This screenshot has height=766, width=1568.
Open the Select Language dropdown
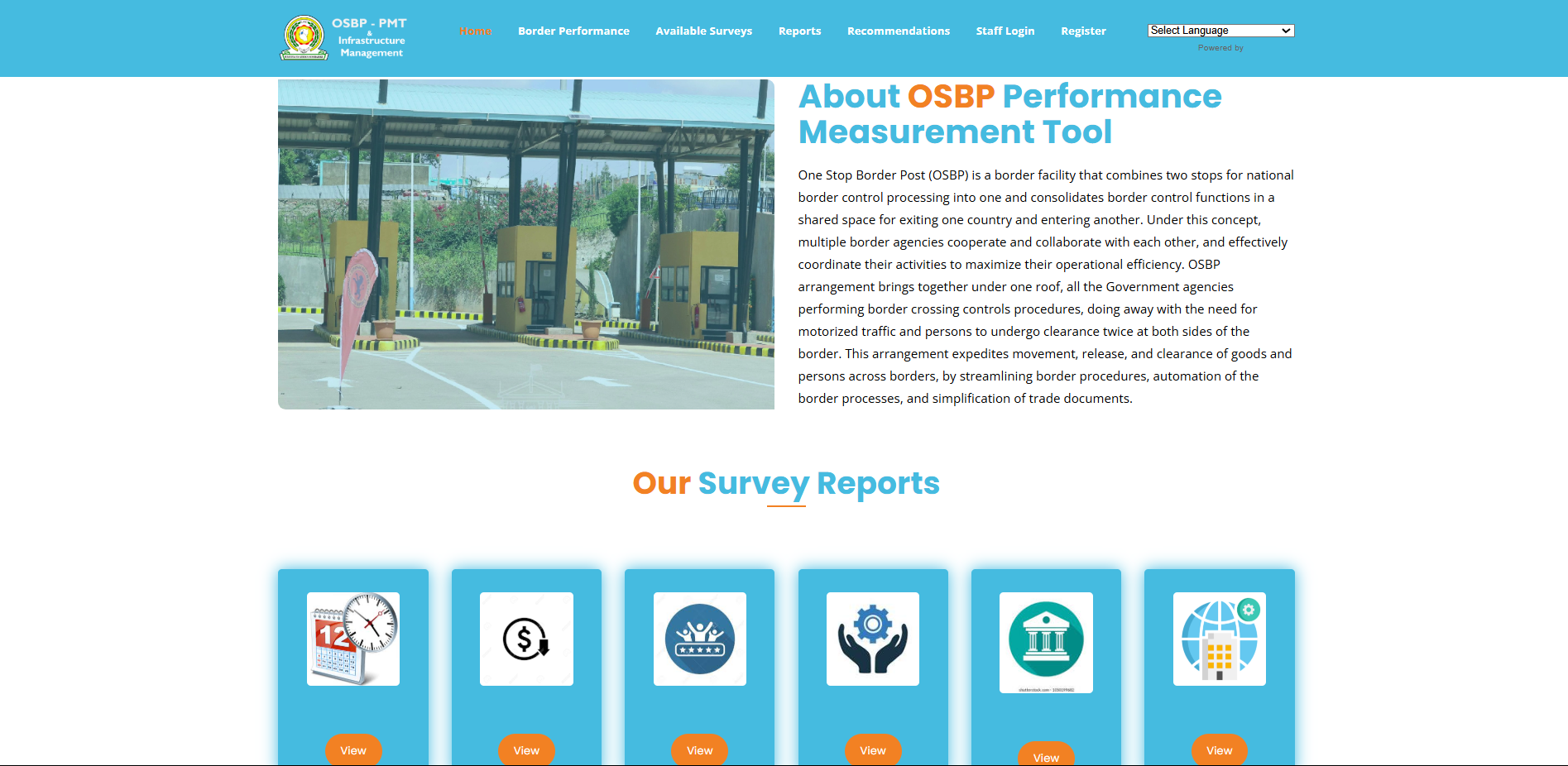click(x=1220, y=31)
